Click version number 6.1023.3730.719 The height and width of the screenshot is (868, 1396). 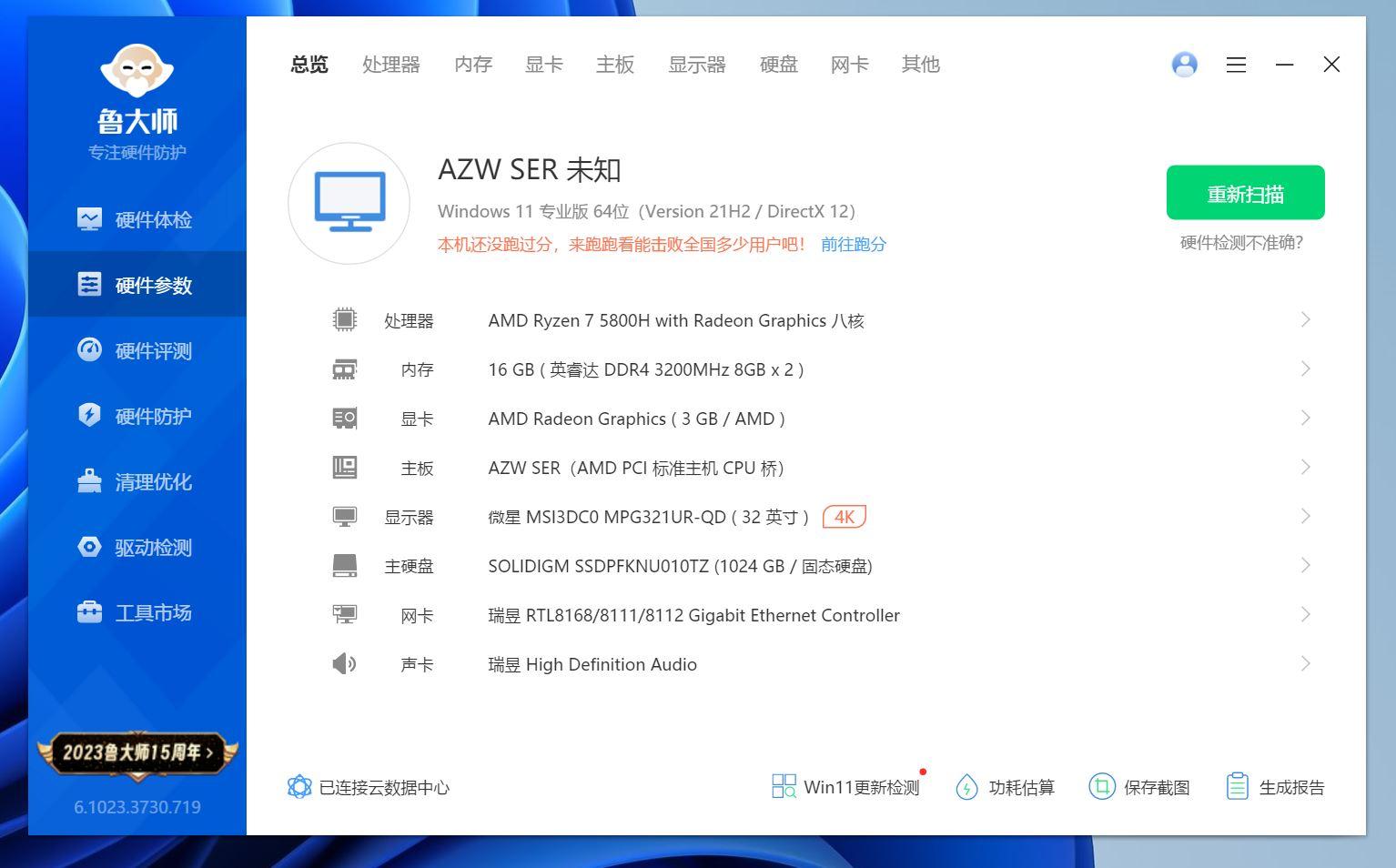click(137, 807)
